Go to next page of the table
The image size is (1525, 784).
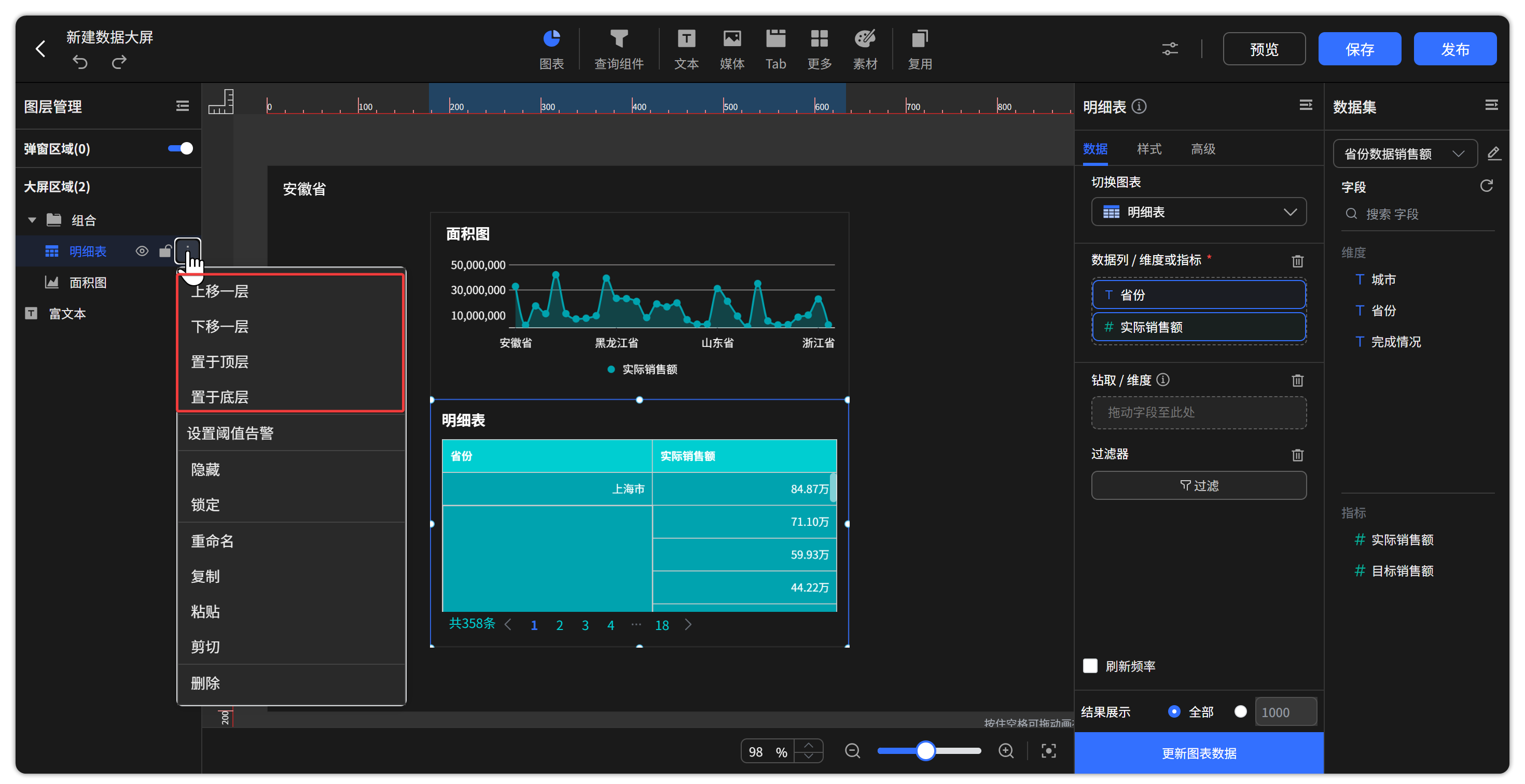click(x=688, y=624)
